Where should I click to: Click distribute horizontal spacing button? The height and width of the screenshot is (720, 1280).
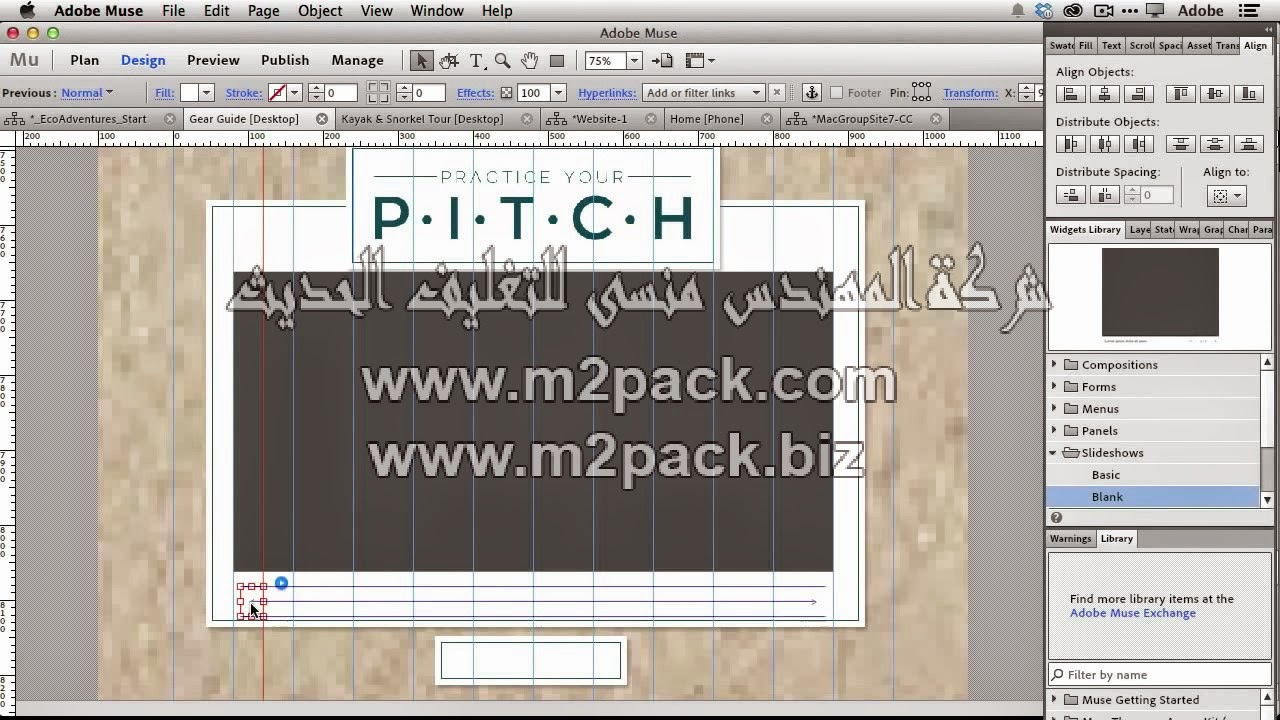tap(1105, 195)
